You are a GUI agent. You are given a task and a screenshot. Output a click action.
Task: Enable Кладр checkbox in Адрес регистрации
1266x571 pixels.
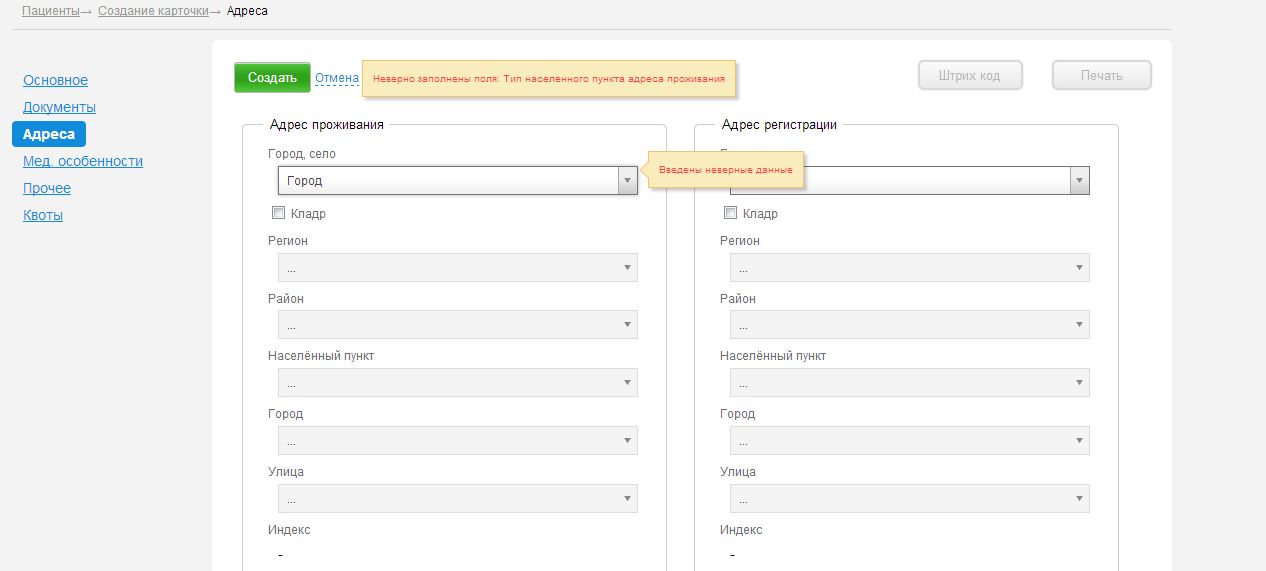coord(730,213)
